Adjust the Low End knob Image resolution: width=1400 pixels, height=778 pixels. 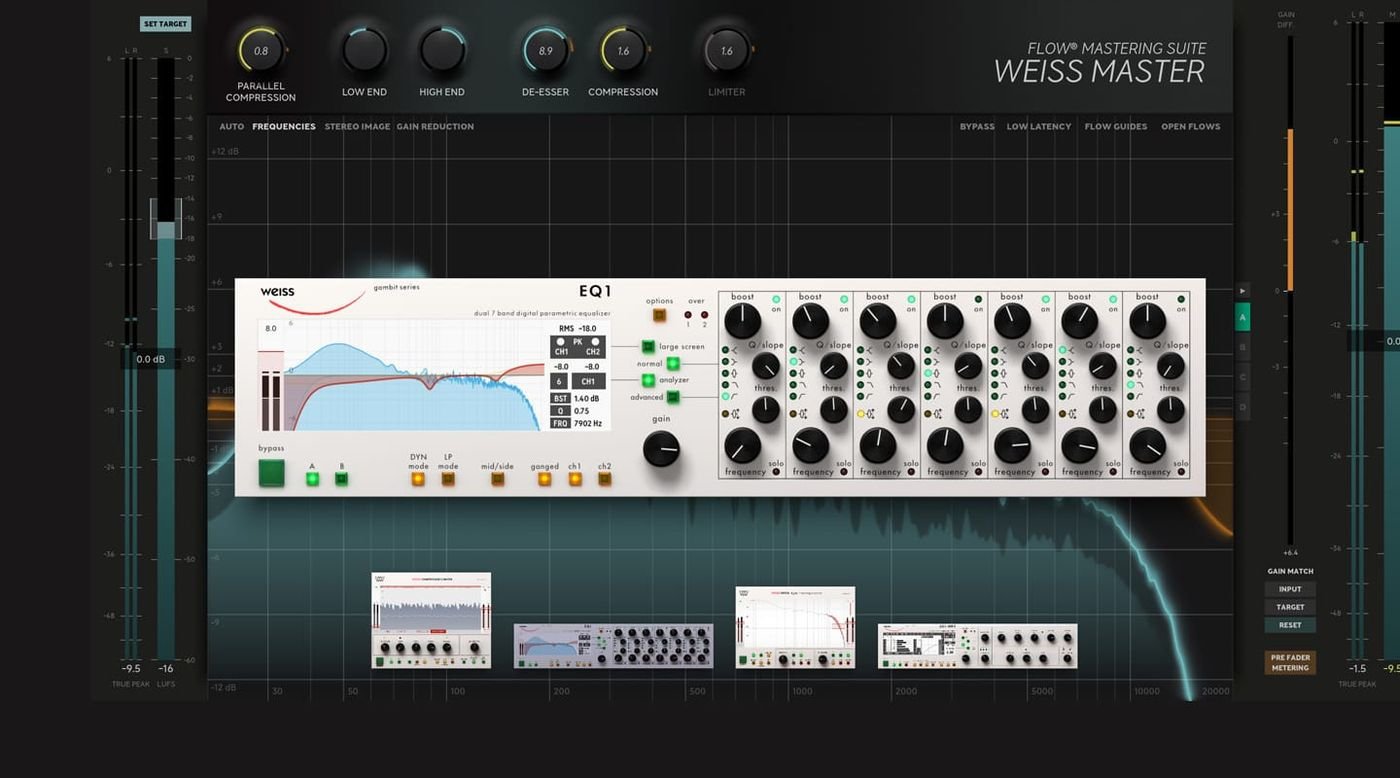(x=364, y=50)
